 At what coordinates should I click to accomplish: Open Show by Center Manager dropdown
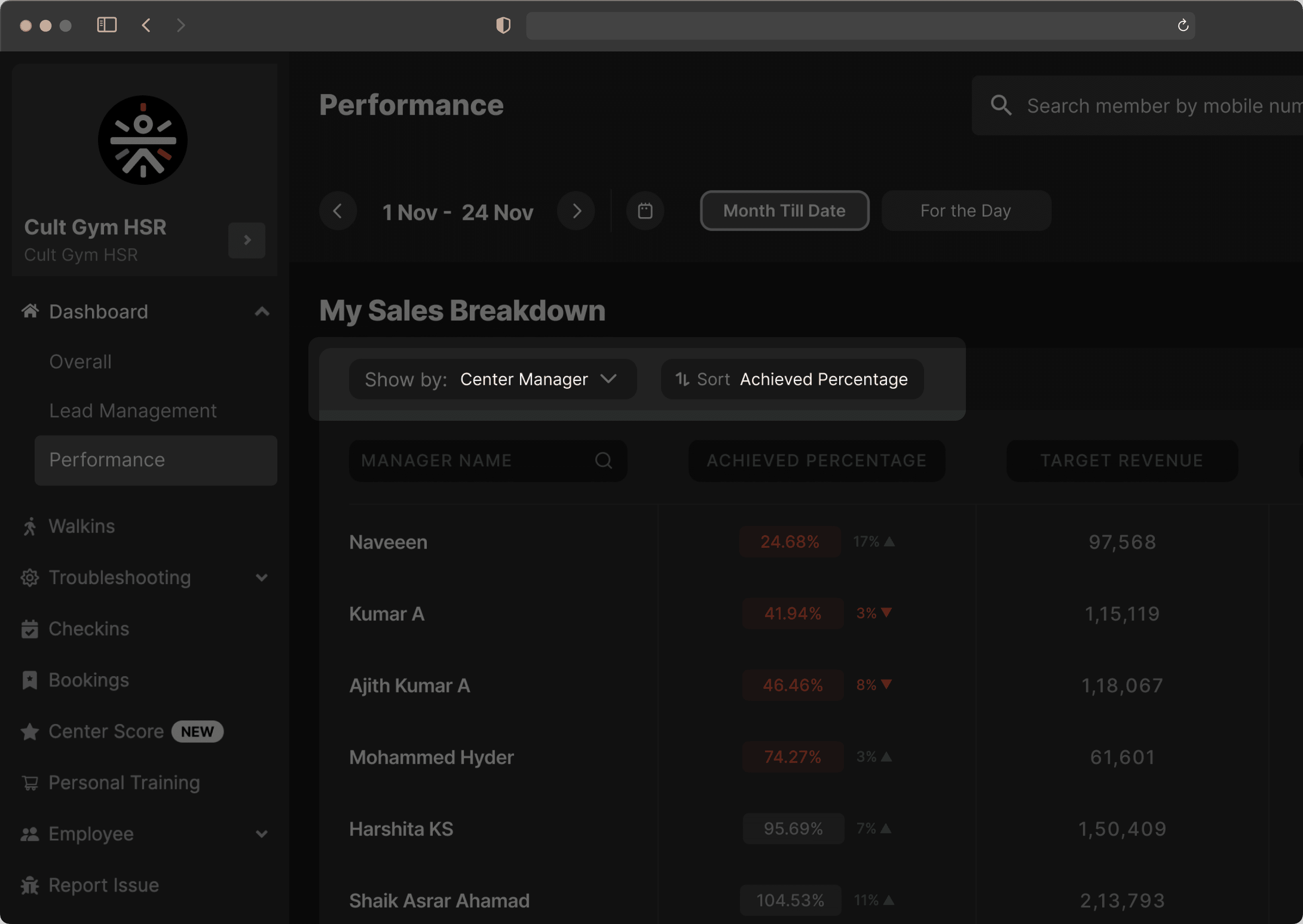(x=493, y=379)
